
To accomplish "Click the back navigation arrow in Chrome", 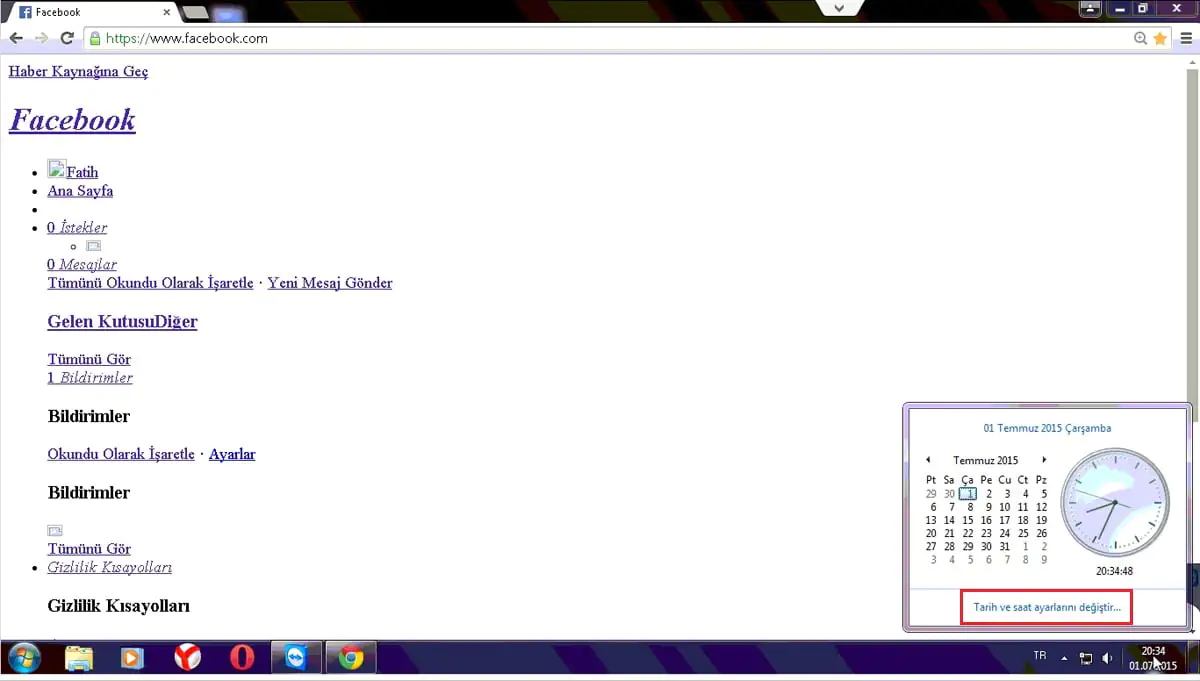I will [16, 38].
